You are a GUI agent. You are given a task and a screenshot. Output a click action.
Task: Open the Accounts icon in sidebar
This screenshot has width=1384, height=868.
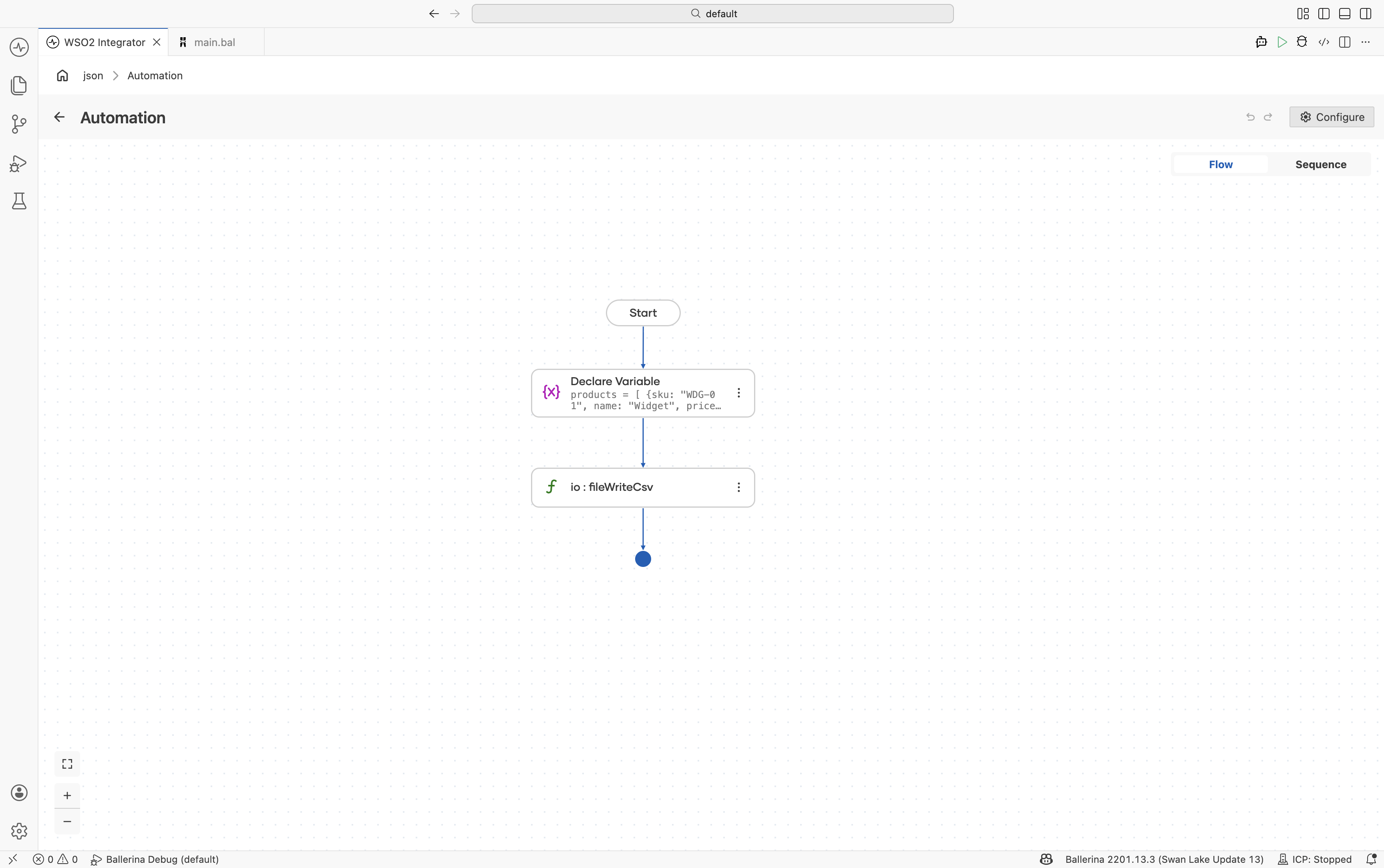click(19, 793)
